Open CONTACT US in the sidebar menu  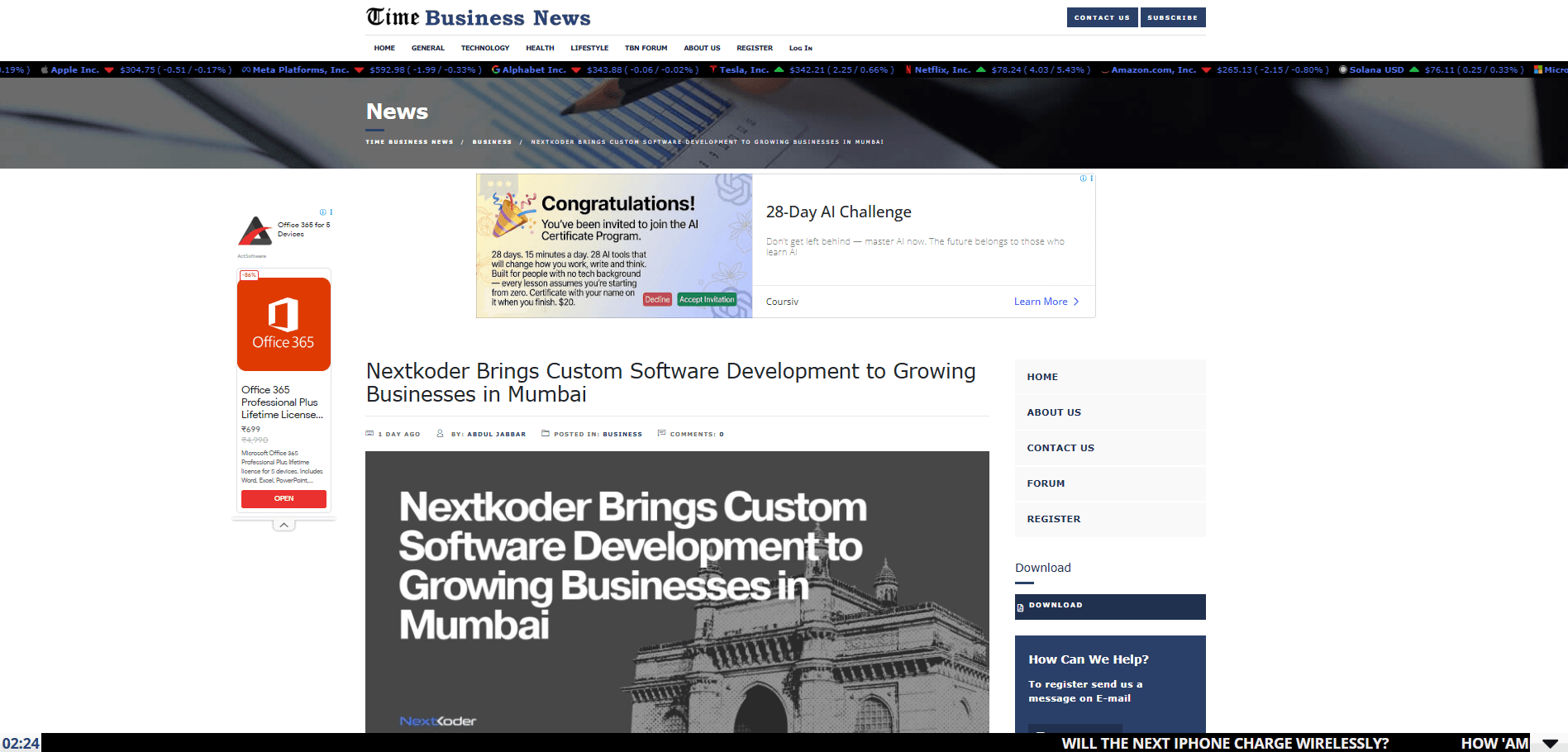tap(1110, 448)
